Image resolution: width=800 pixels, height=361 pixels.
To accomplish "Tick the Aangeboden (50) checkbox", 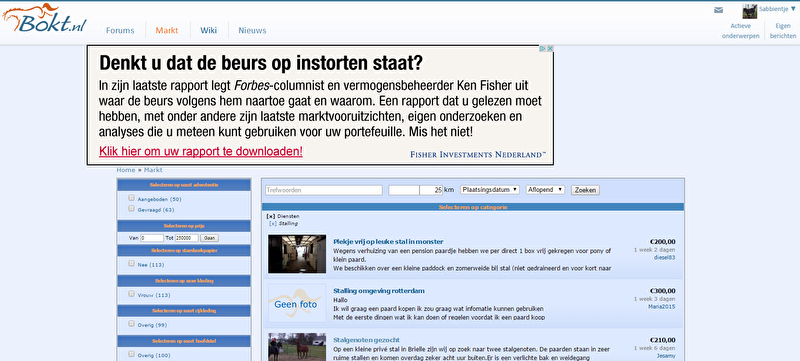I will click(132, 198).
